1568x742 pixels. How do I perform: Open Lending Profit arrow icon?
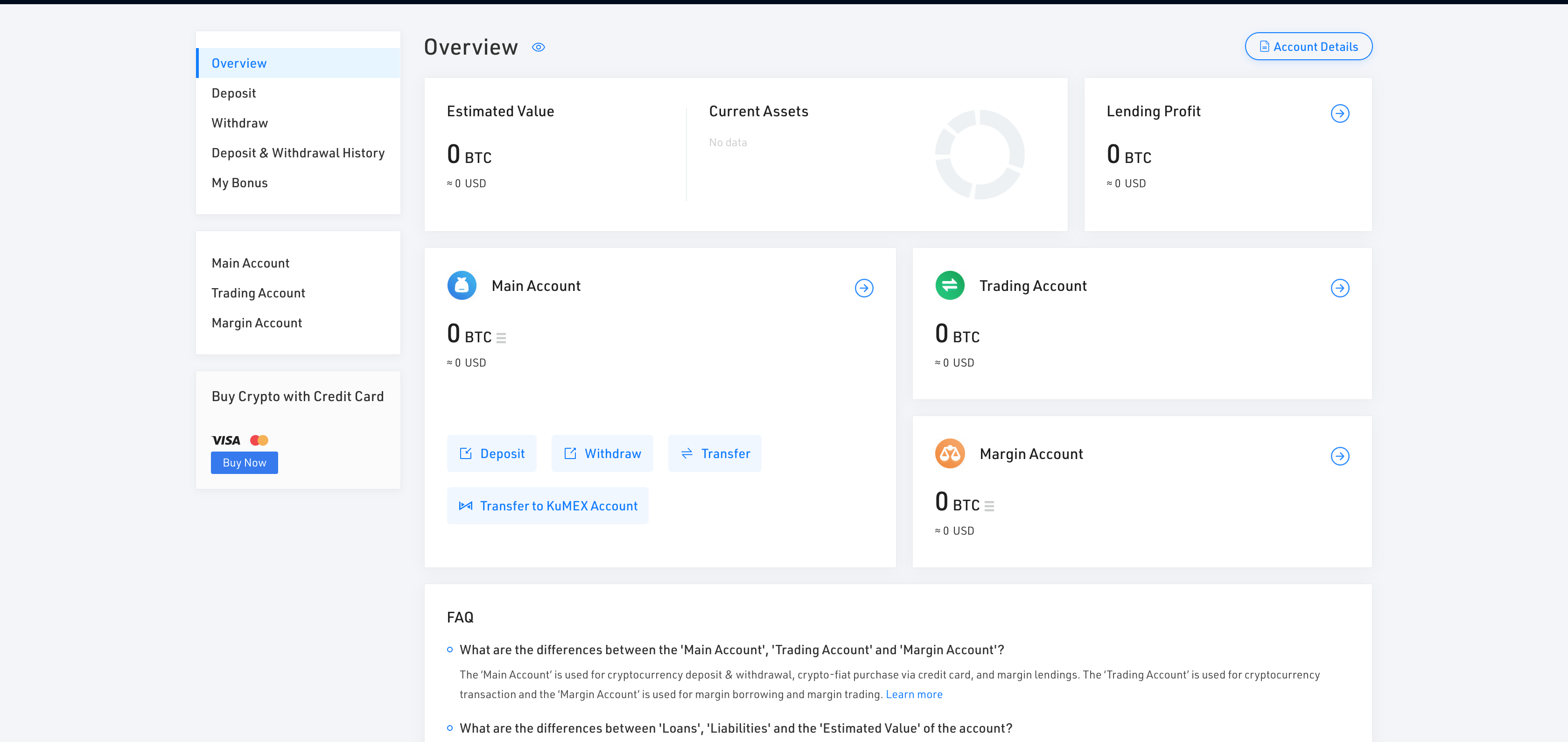point(1340,113)
